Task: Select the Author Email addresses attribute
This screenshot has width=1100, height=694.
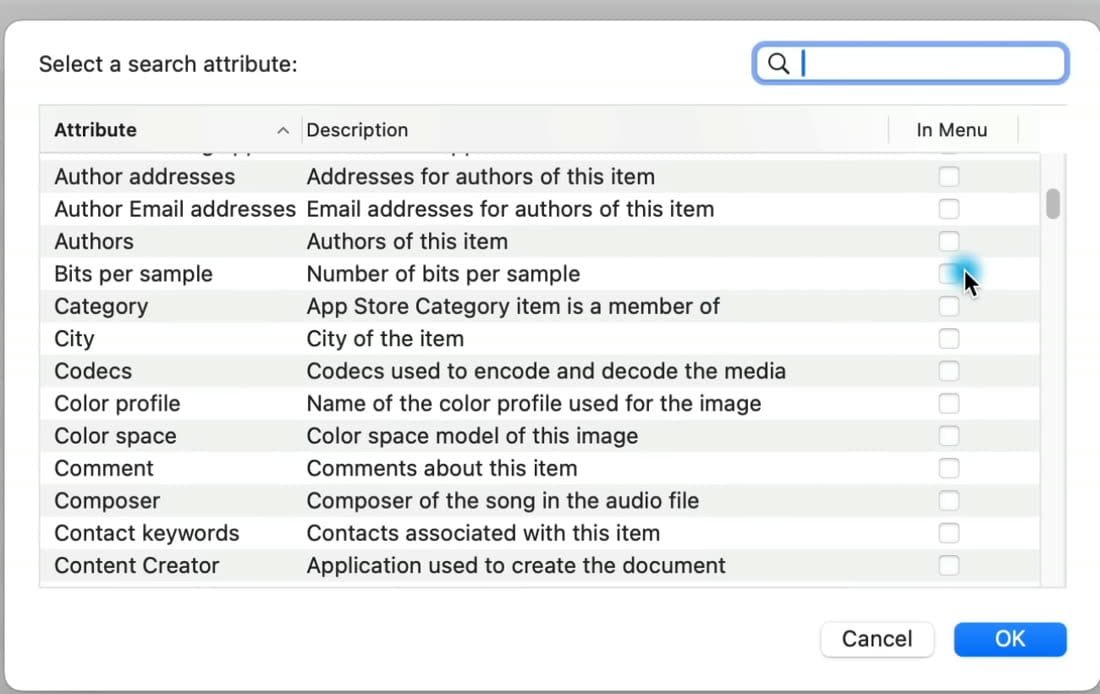Action: tap(540, 209)
